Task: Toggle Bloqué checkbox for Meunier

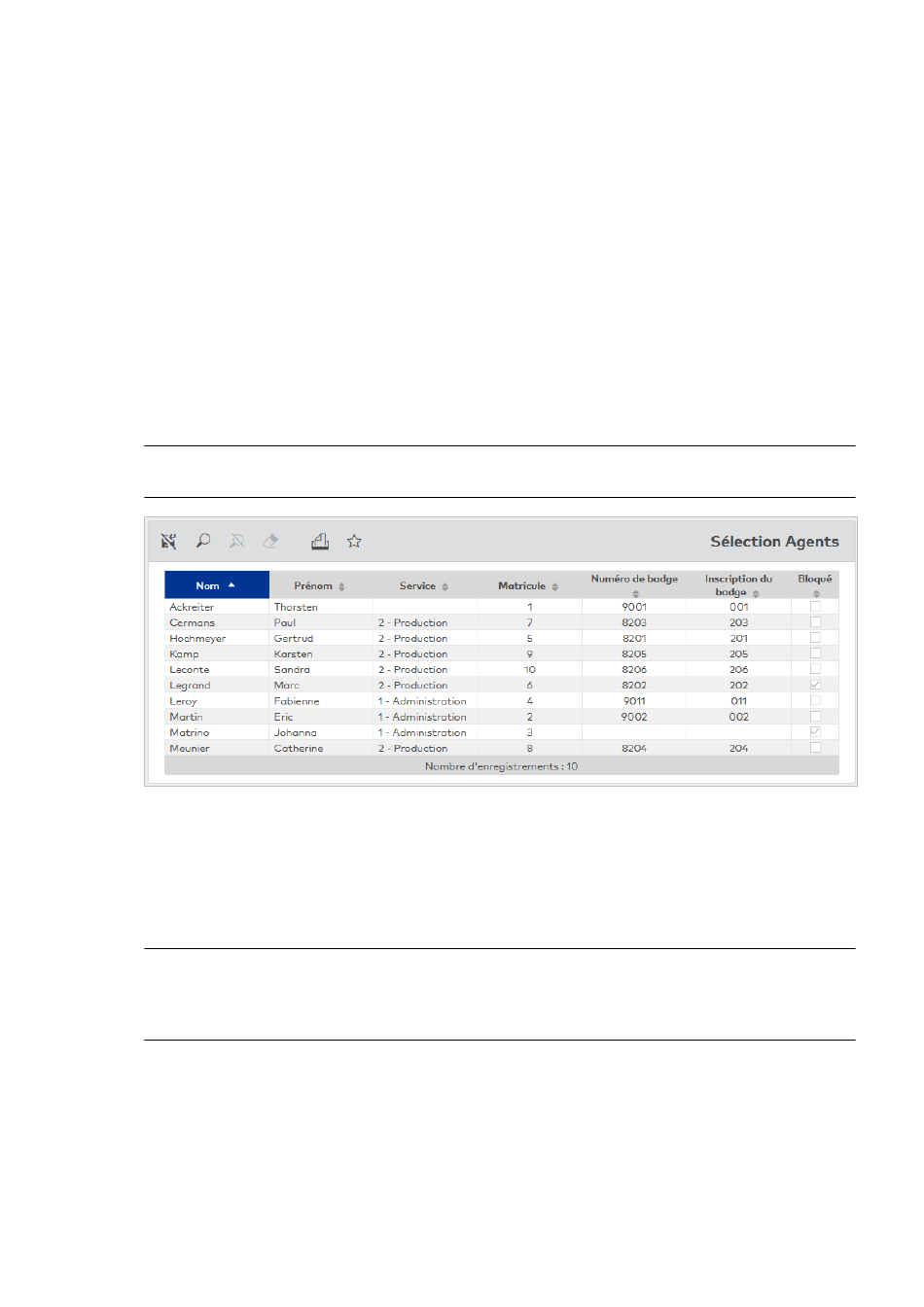Action: [x=815, y=748]
